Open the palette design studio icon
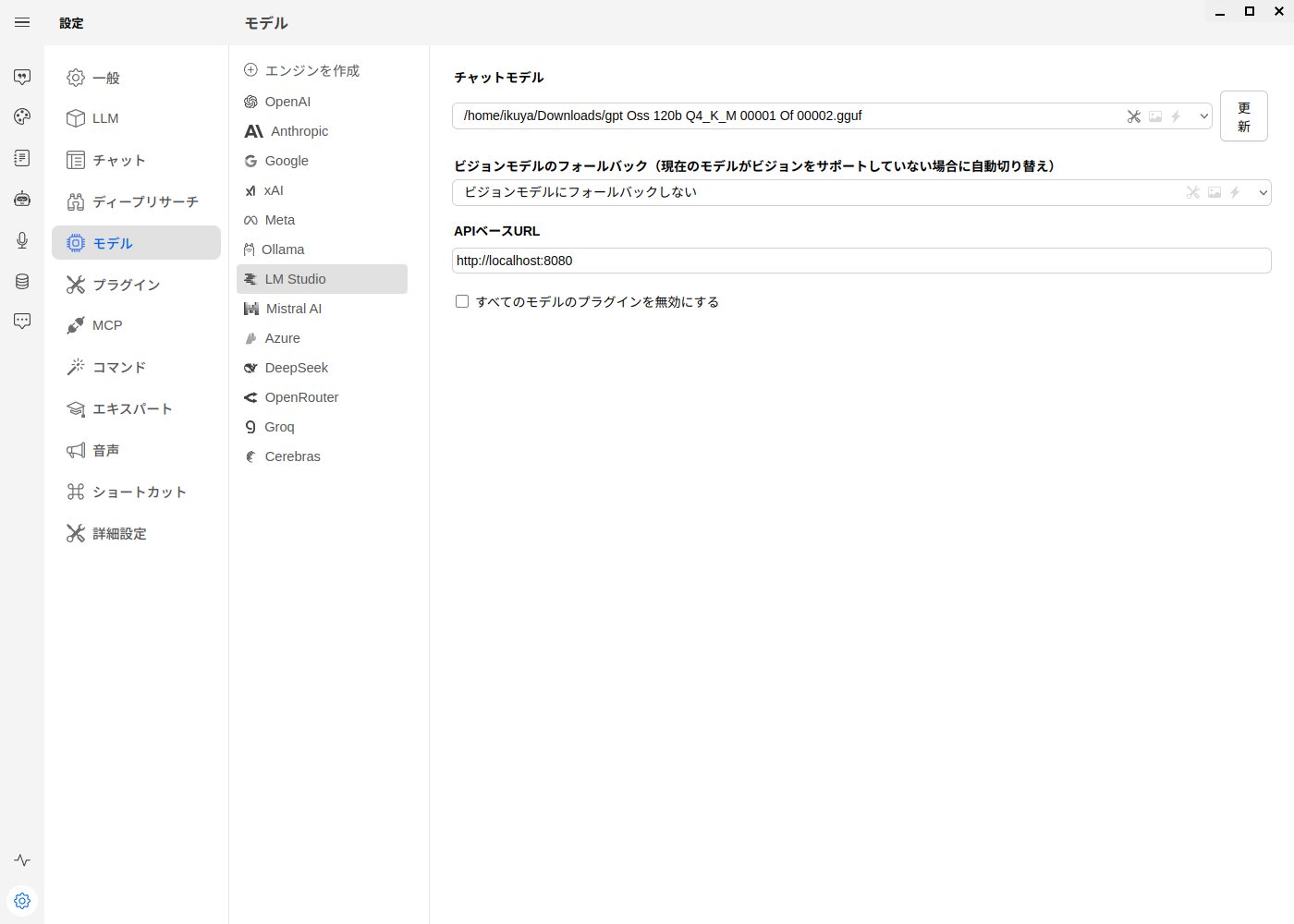 coord(22,116)
